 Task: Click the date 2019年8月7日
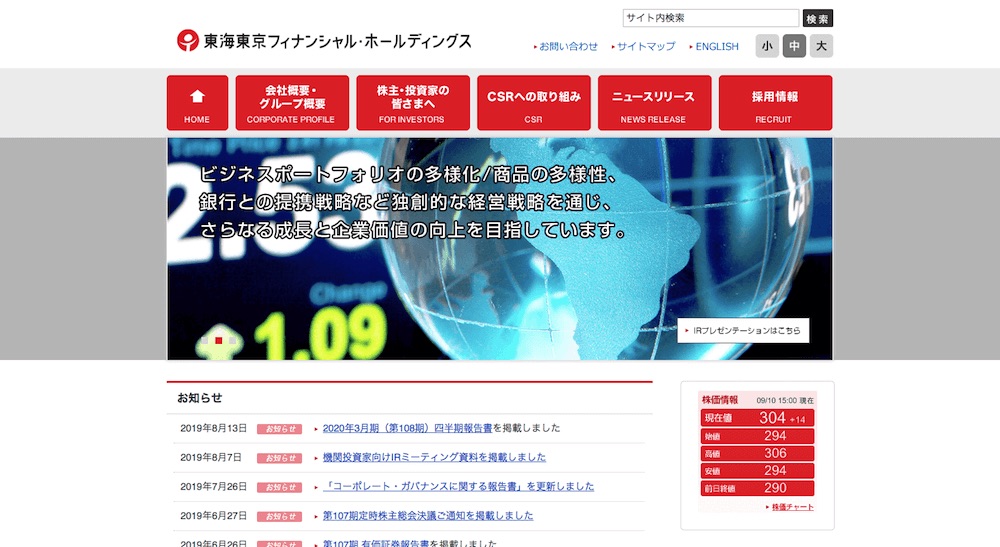coord(210,457)
